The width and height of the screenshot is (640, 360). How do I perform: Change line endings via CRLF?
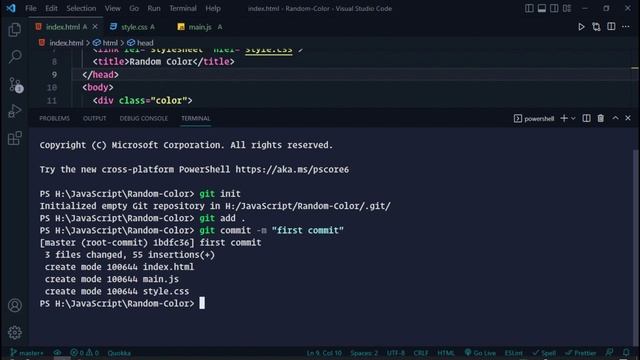click(x=421, y=353)
